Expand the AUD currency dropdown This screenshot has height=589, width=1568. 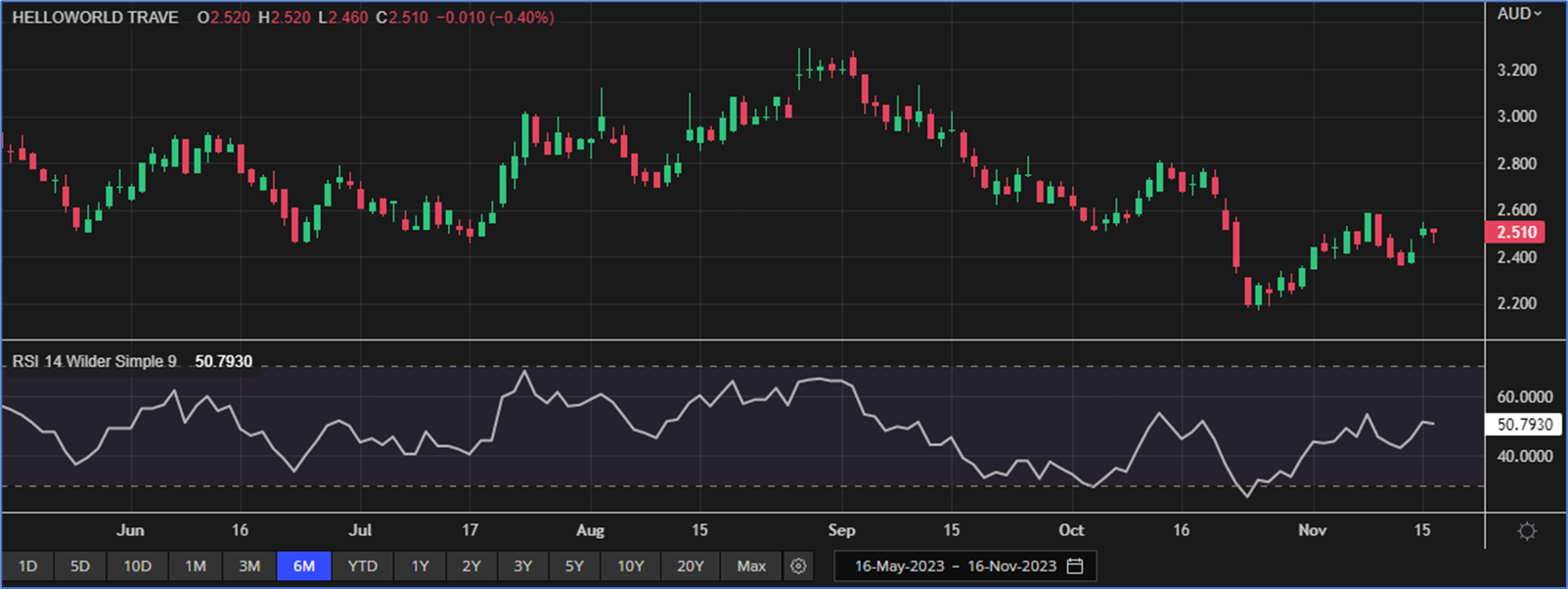point(1519,14)
